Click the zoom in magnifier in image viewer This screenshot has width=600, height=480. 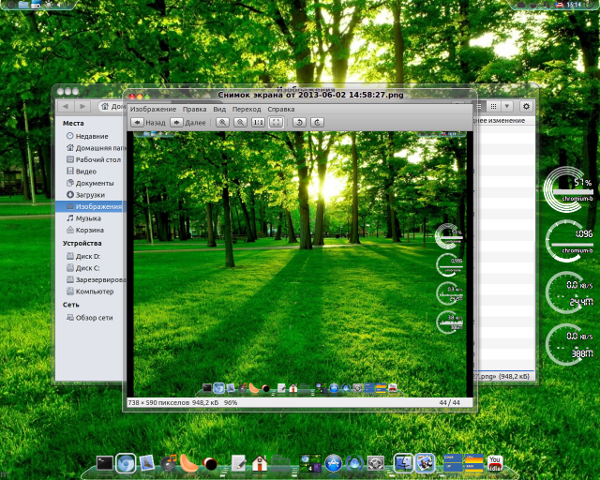pos(222,122)
